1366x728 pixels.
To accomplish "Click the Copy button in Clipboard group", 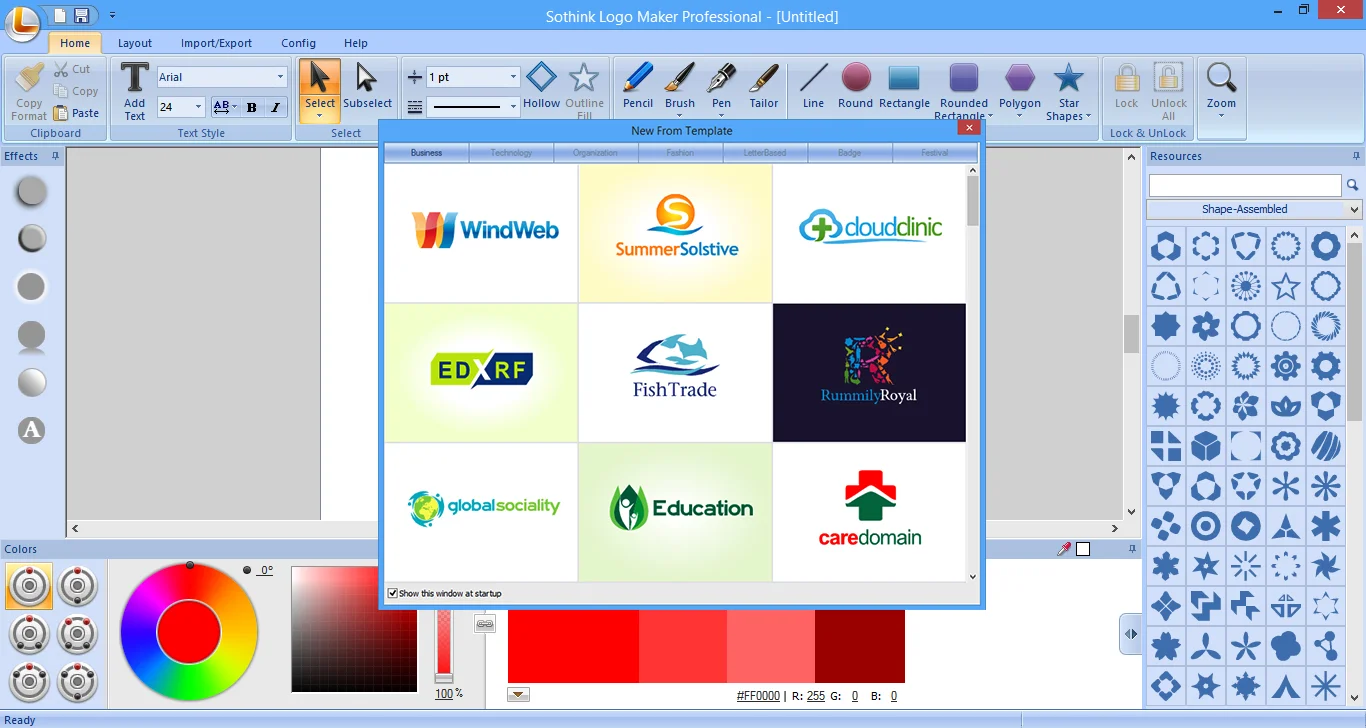I will 76,91.
